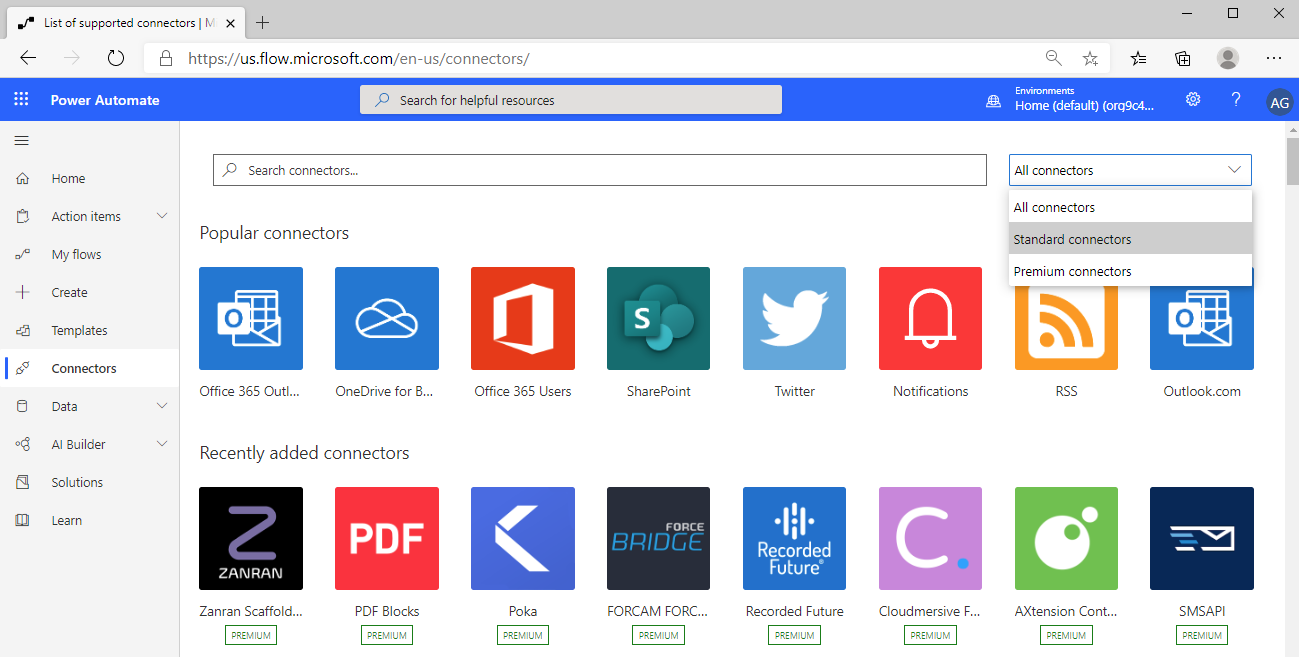The height and width of the screenshot is (657, 1299).
Task: Click the Search for helpful resources box
Action: point(571,100)
